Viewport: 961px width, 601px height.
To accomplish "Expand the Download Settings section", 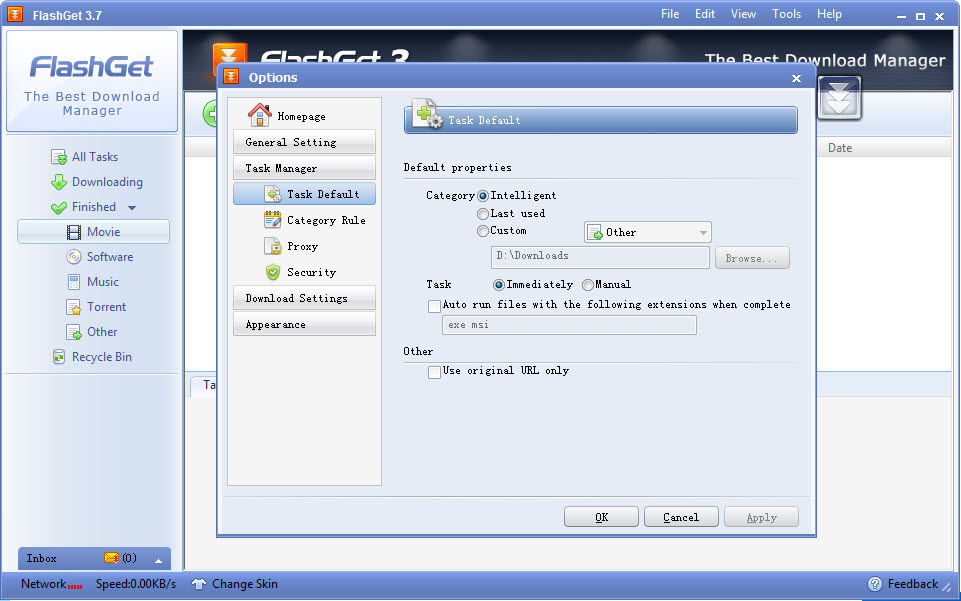I will click(x=304, y=298).
